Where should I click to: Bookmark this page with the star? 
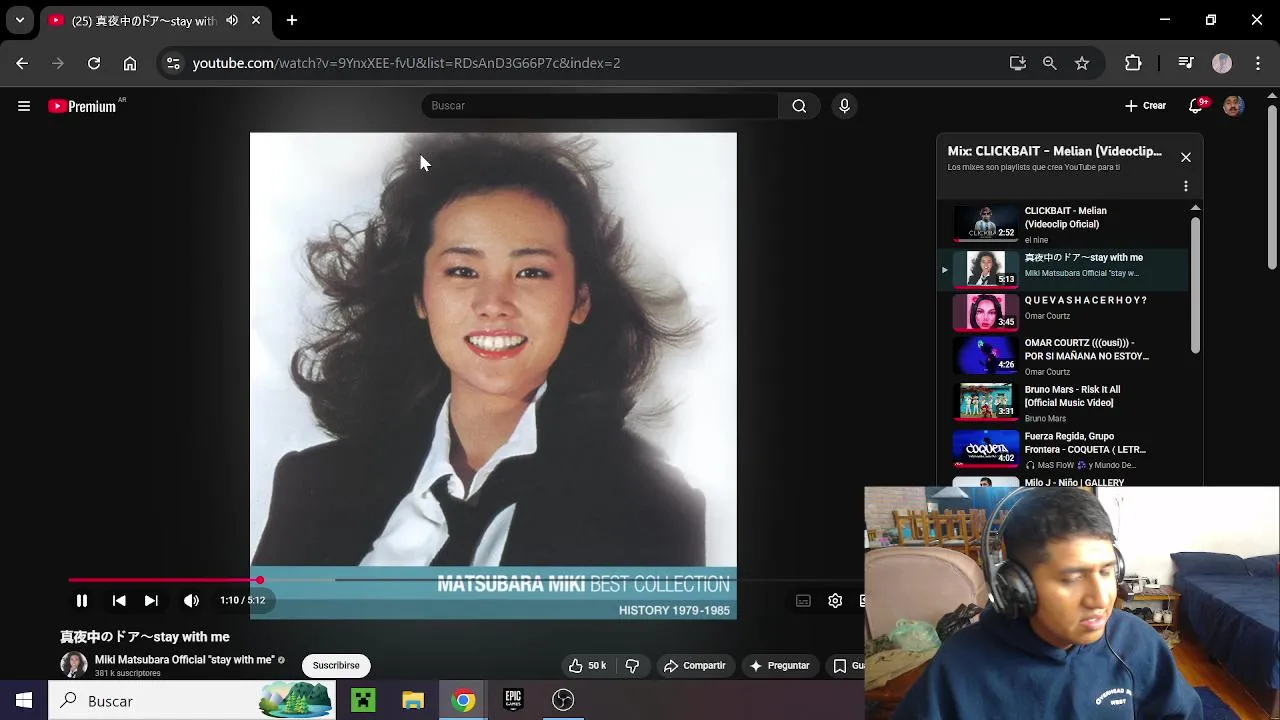pos(1082,63)
